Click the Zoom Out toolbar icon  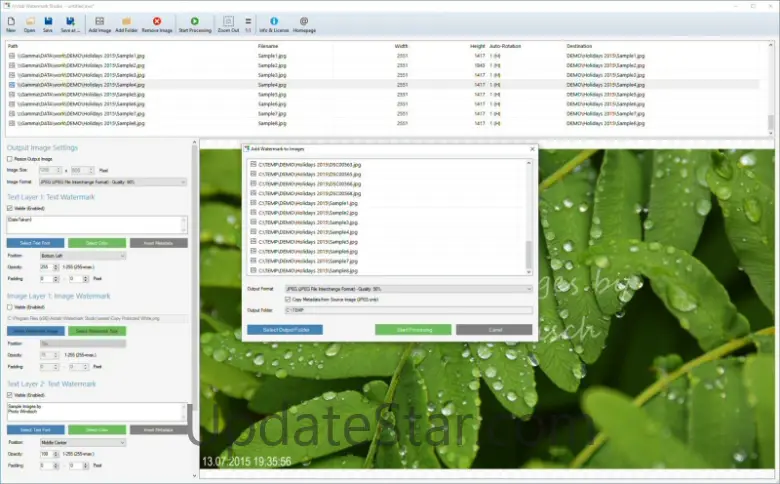coord(228,23)
